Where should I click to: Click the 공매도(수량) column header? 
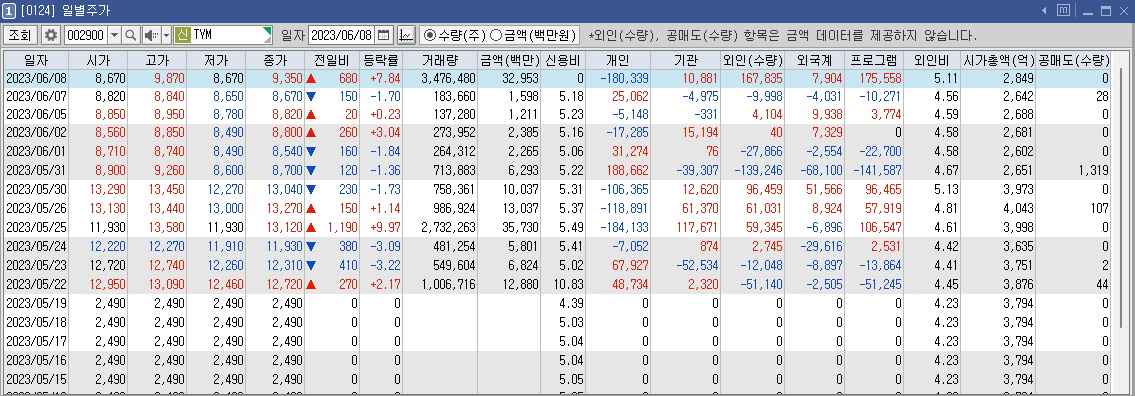(1073, 60)
